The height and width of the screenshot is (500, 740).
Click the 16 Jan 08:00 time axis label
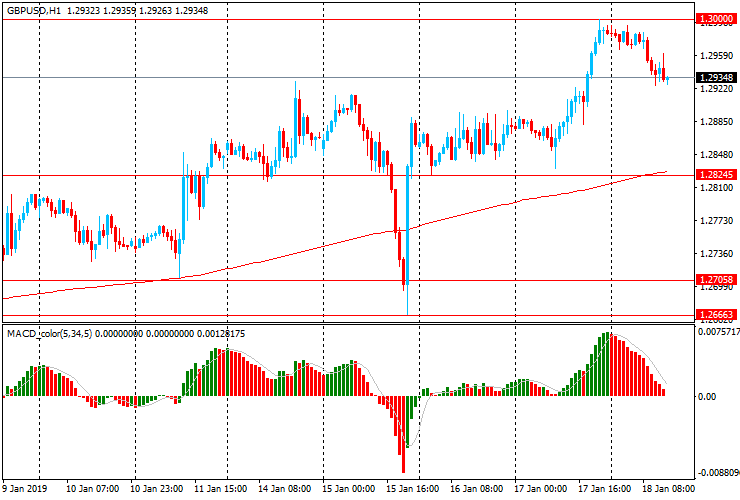coord(477,488)
